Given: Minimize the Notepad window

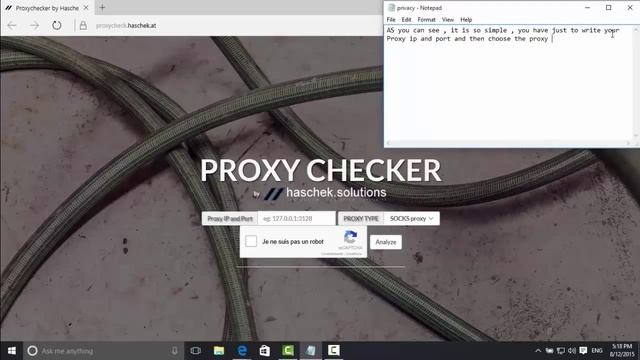Looking at the screenshot, I should tap(587, 7).
